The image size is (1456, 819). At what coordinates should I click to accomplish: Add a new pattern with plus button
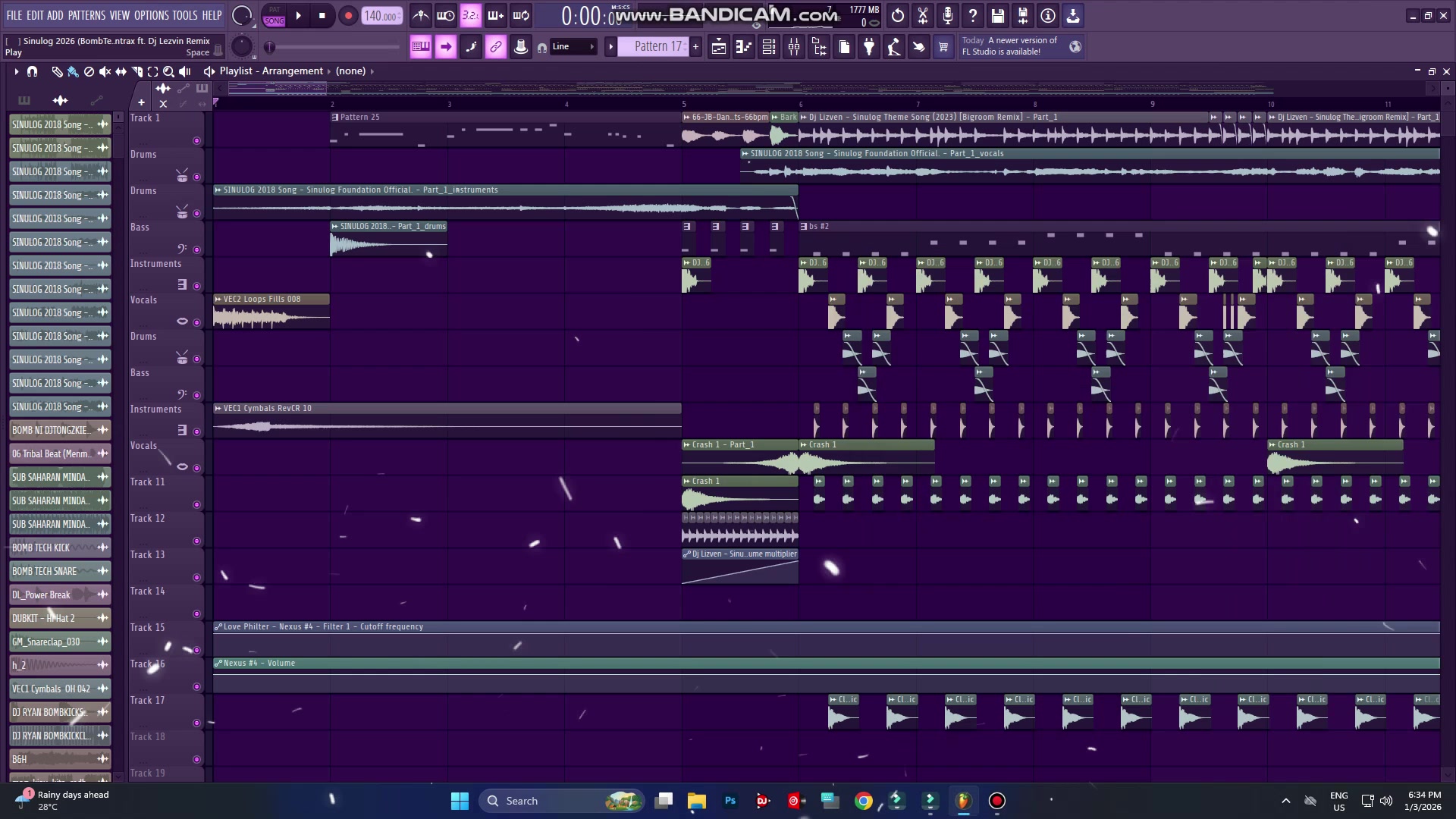[695, 47]
